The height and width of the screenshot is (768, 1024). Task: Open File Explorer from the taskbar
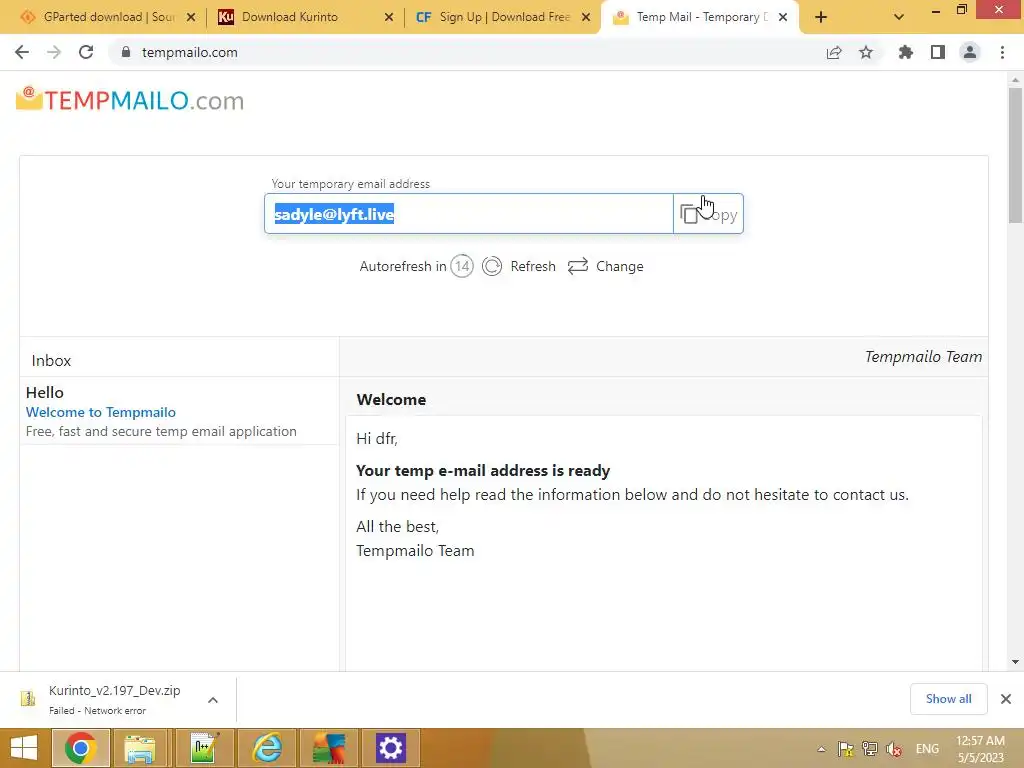pos(140,748)
